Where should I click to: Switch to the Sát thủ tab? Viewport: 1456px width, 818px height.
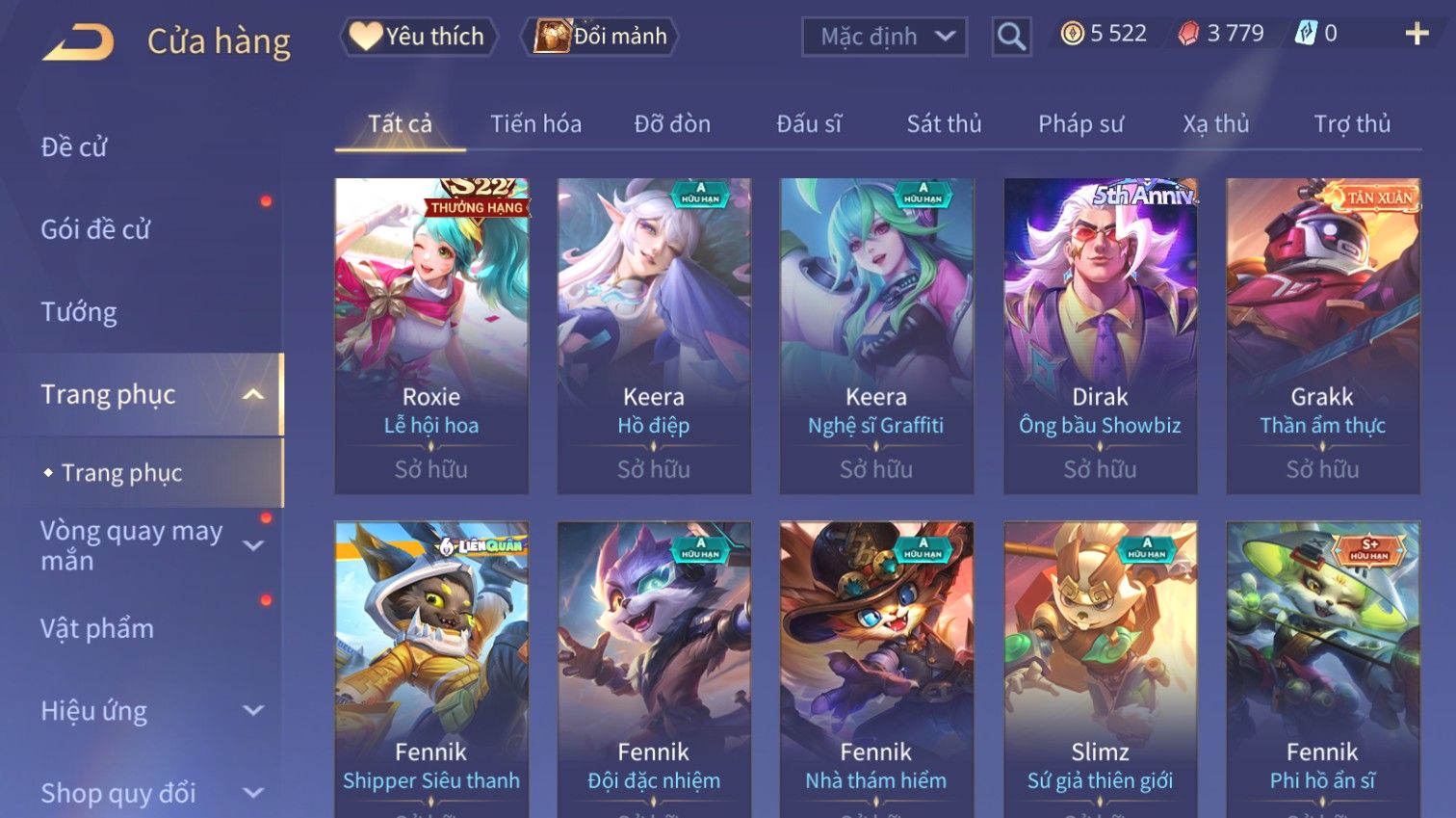[x=944, y=124]
